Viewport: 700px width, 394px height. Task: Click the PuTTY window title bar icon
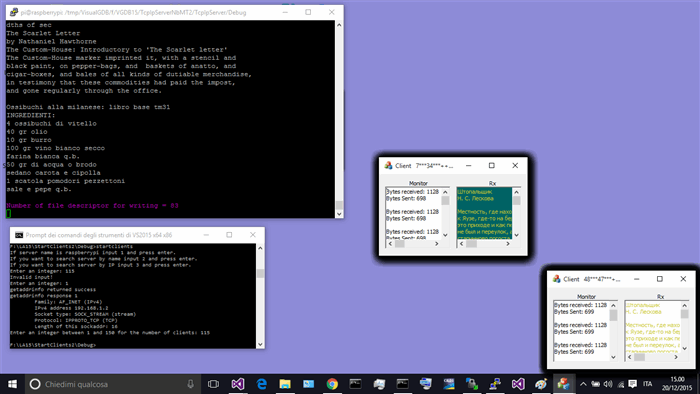tap(14, 12)
